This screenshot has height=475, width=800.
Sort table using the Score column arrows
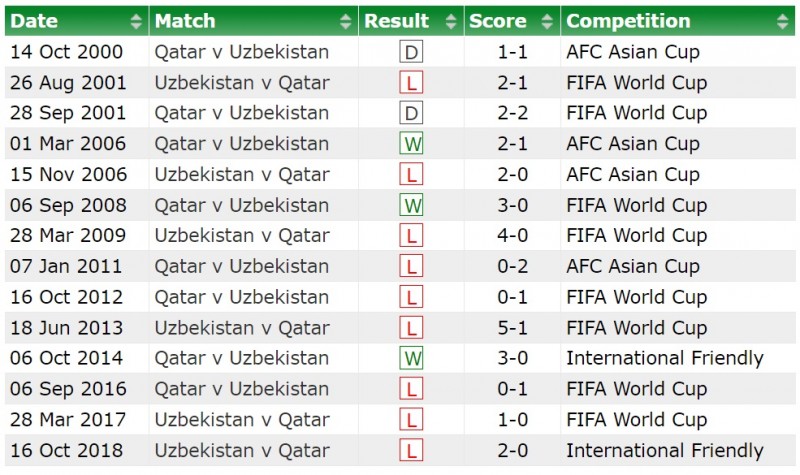pos(547,21)
